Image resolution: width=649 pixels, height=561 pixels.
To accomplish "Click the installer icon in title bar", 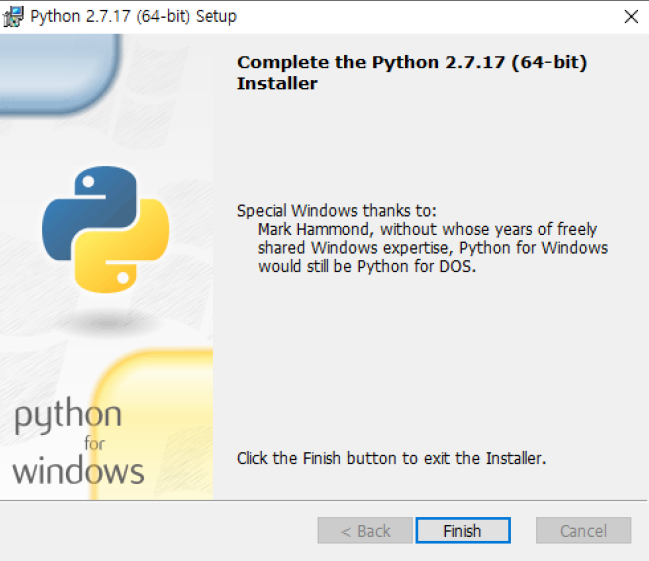I will 15,17.
